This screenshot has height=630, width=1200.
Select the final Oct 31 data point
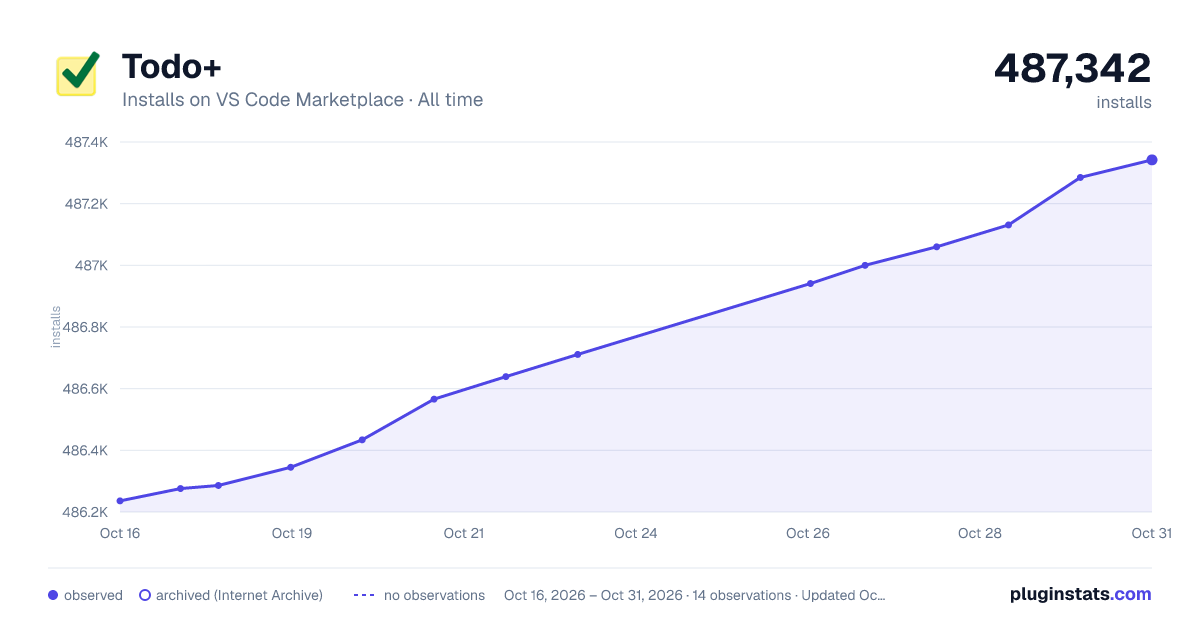1152,160
